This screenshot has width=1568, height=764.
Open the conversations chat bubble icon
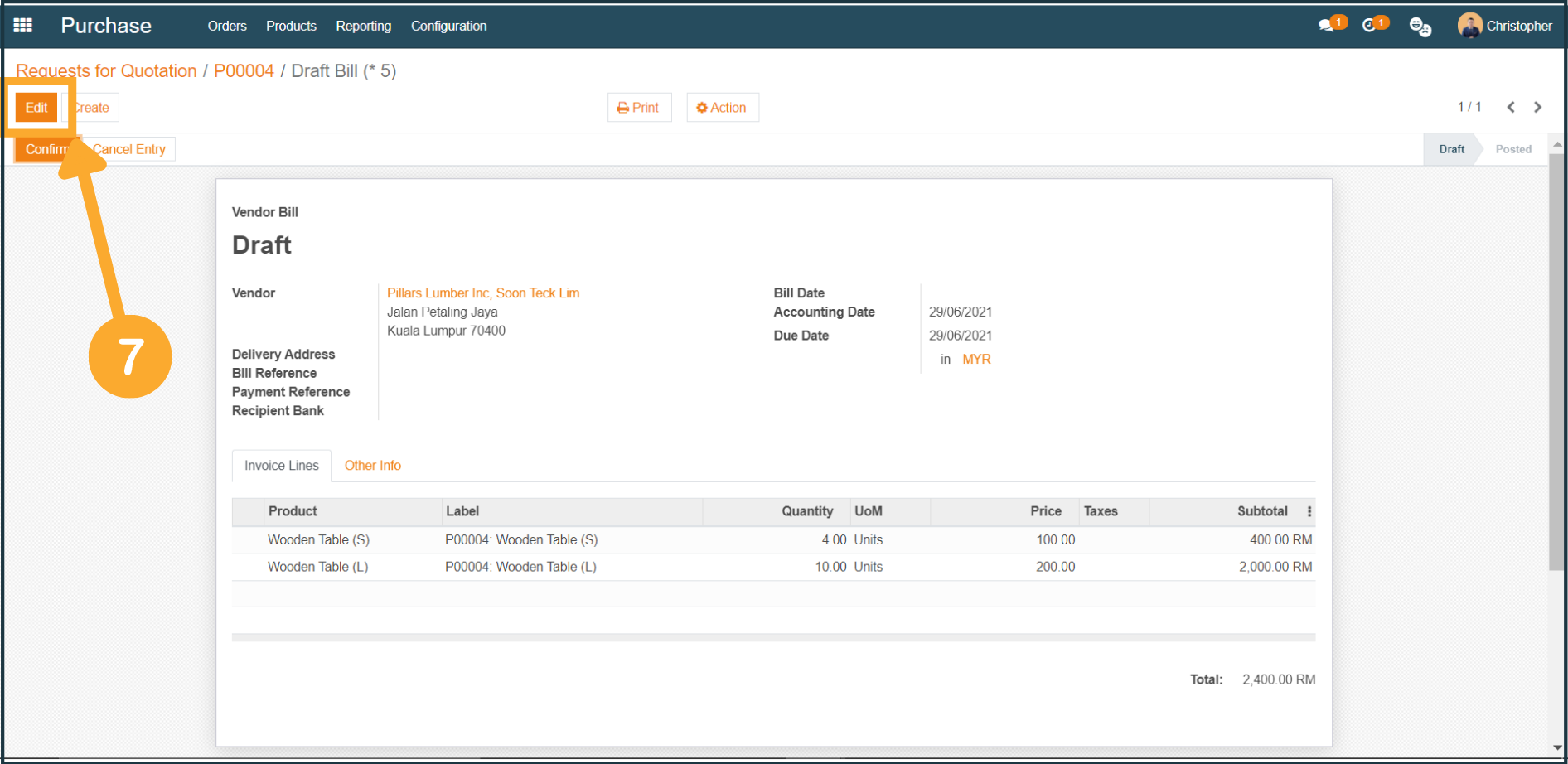1327,26
